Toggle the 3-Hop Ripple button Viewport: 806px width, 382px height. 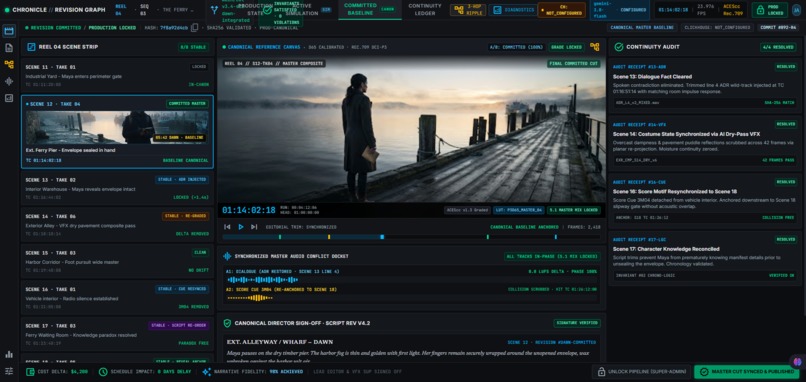pos(468,10)
